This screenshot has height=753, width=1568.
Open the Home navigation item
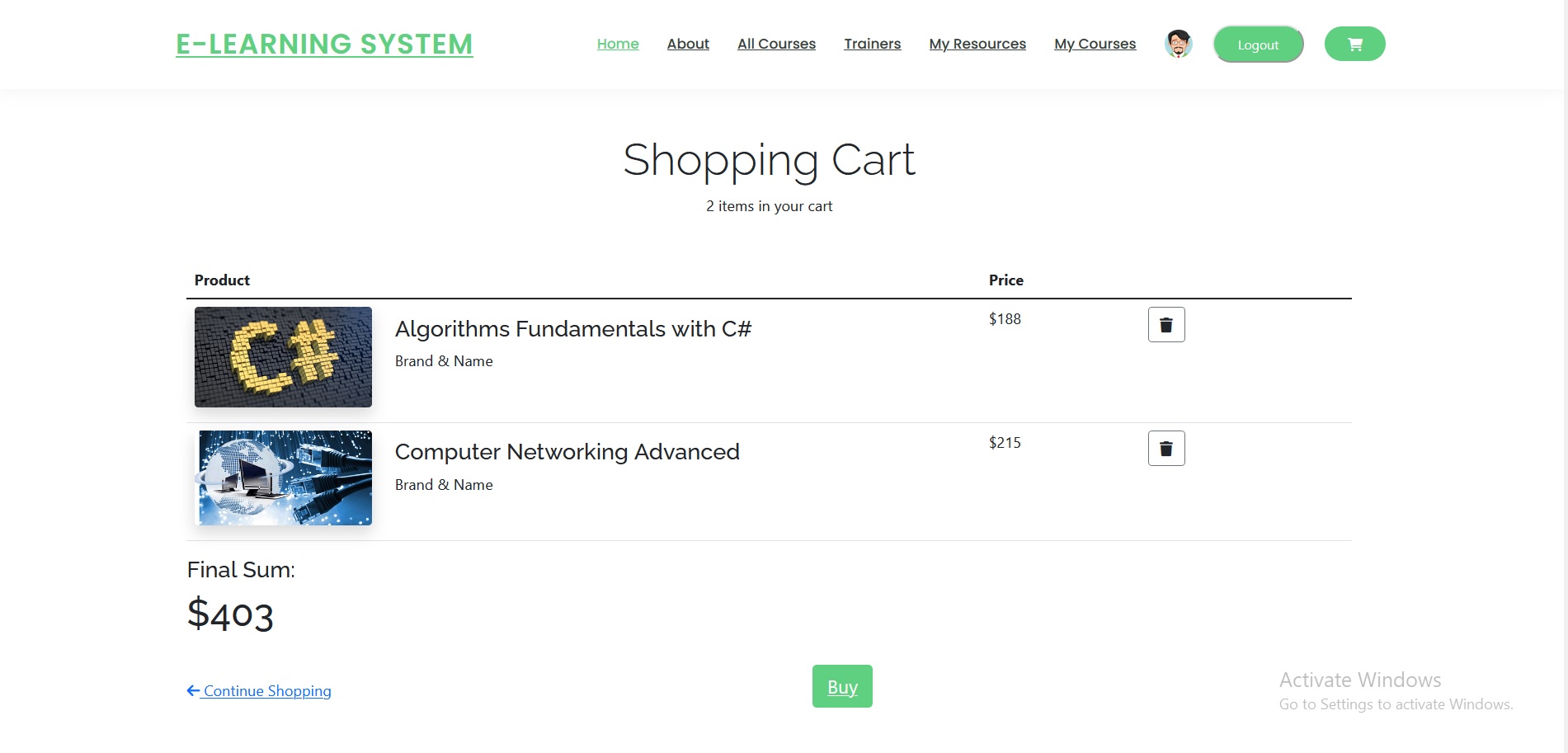click(x=617, y=44)
